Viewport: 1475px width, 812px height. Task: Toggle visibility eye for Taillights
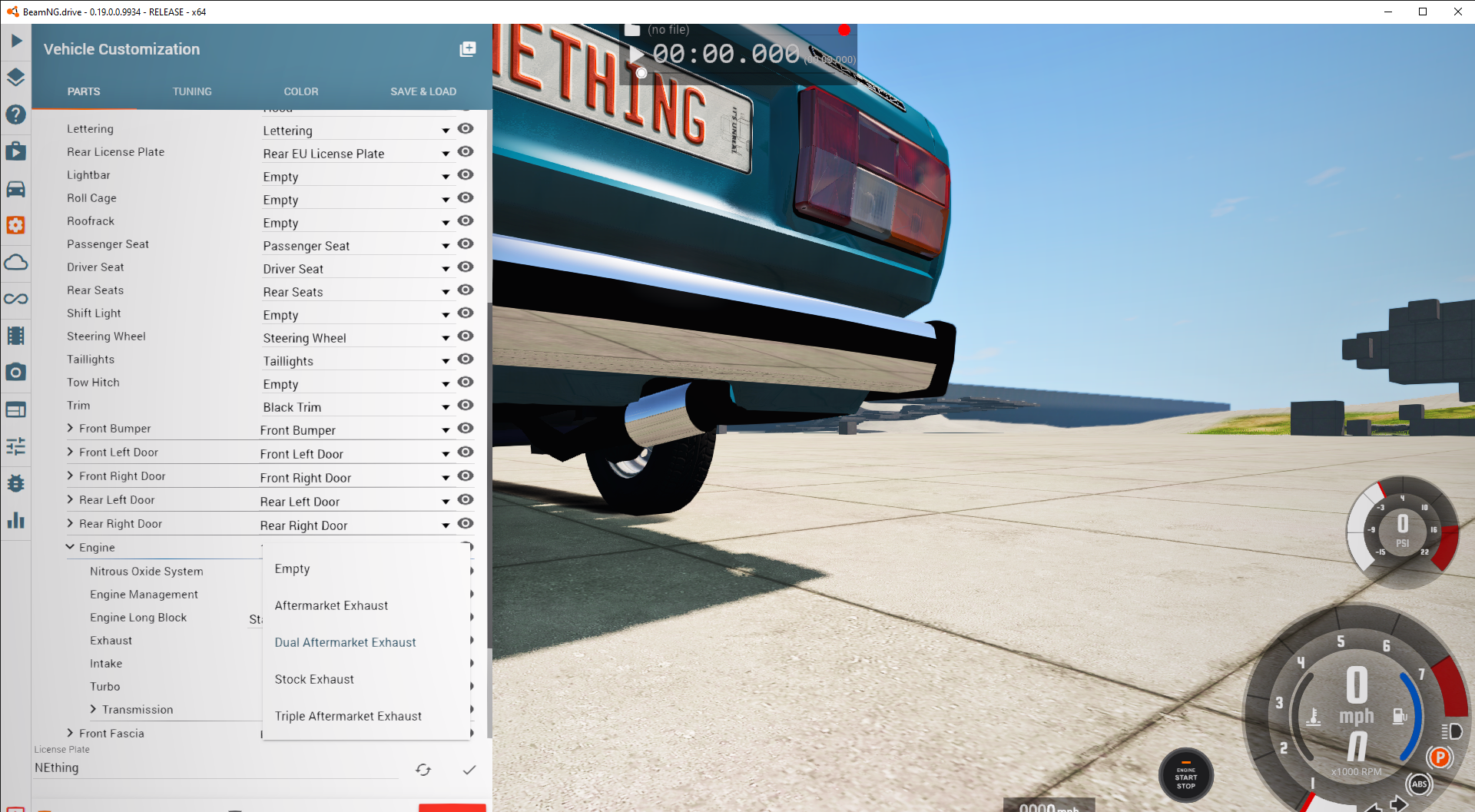pos(466,360)
